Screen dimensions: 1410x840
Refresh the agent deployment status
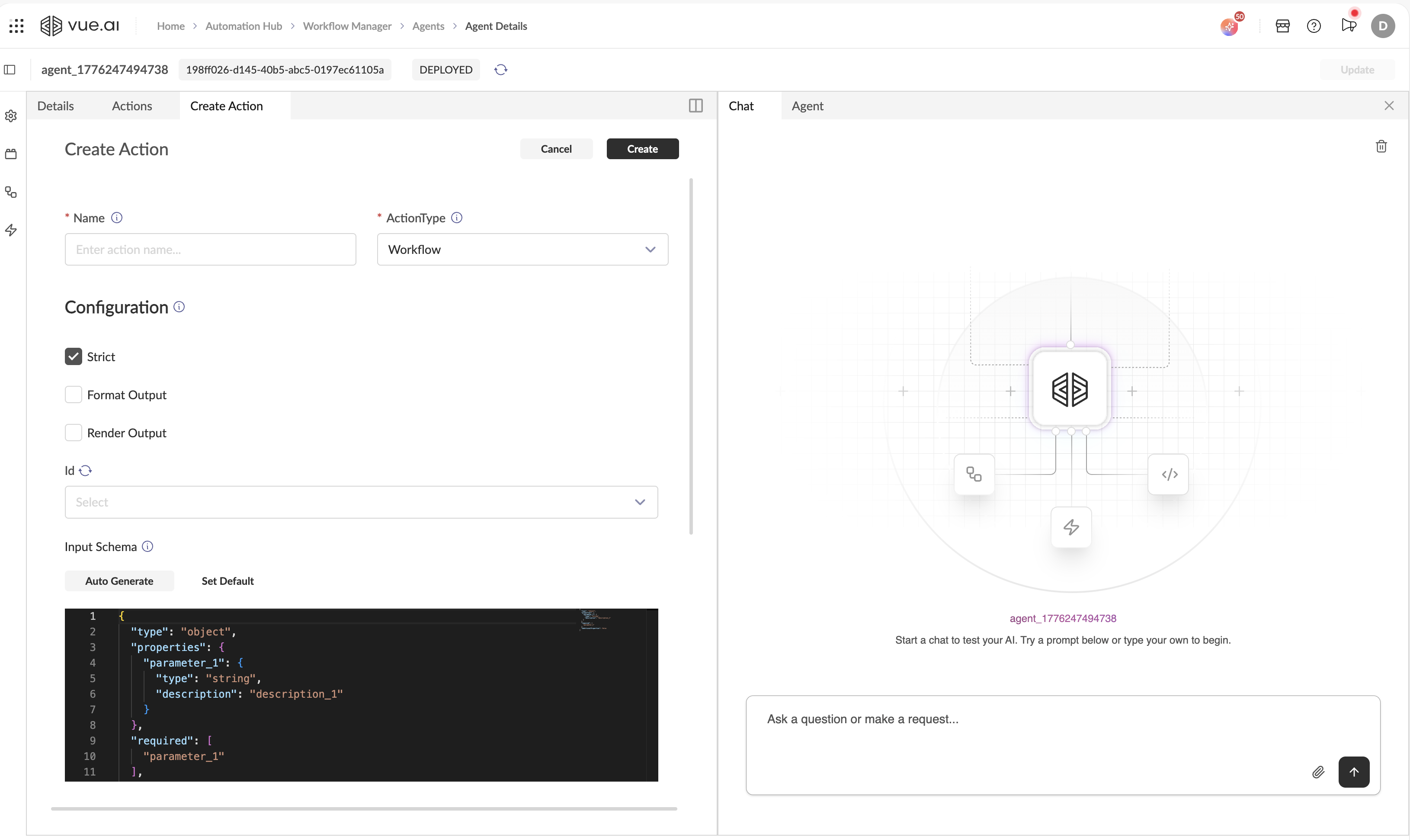point(500,70)
